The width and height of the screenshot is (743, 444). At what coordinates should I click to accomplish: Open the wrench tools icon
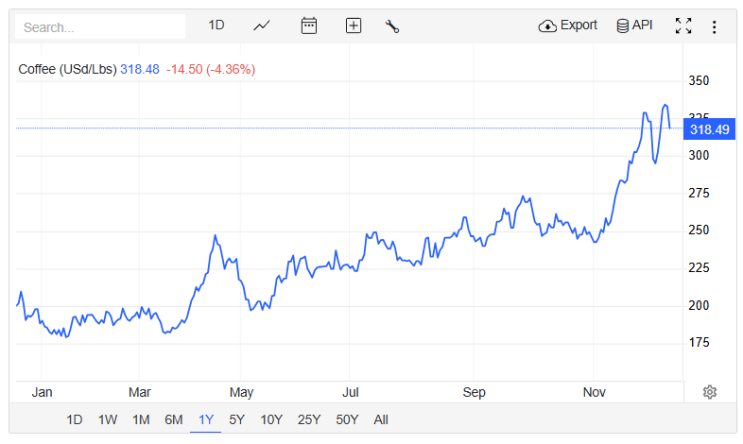(x=392, y=26)
